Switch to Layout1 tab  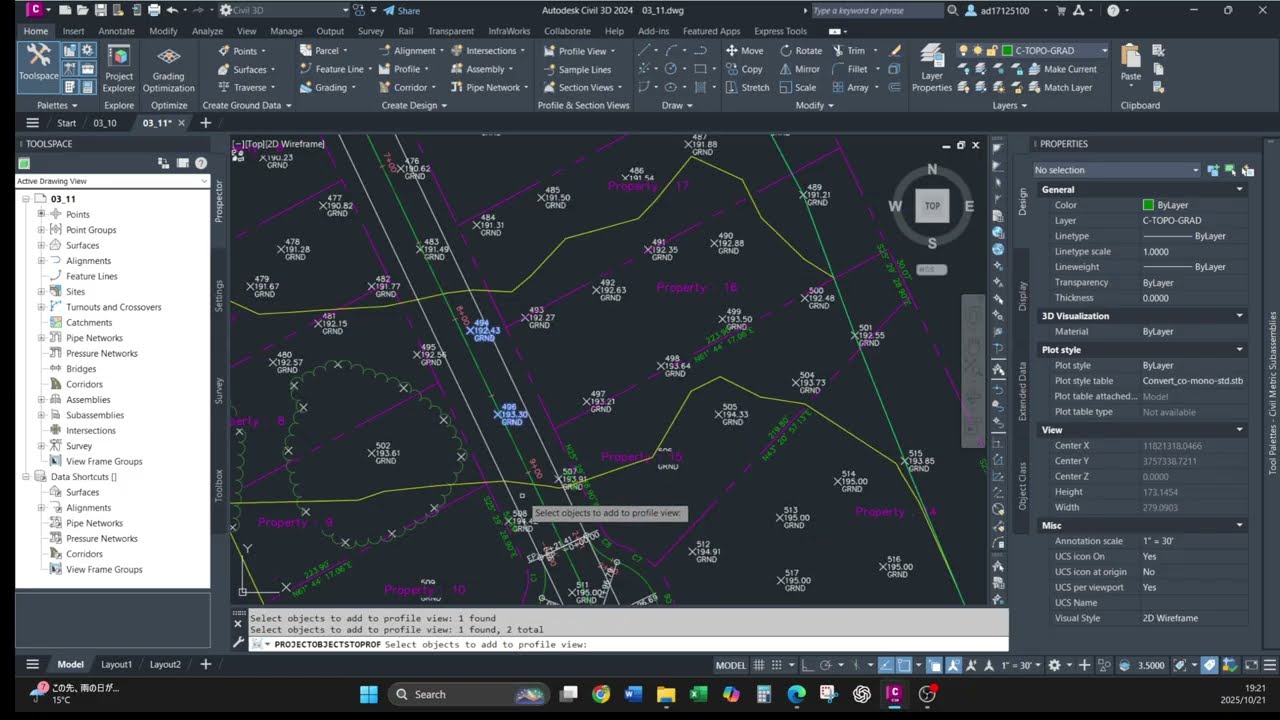[116, 664]
